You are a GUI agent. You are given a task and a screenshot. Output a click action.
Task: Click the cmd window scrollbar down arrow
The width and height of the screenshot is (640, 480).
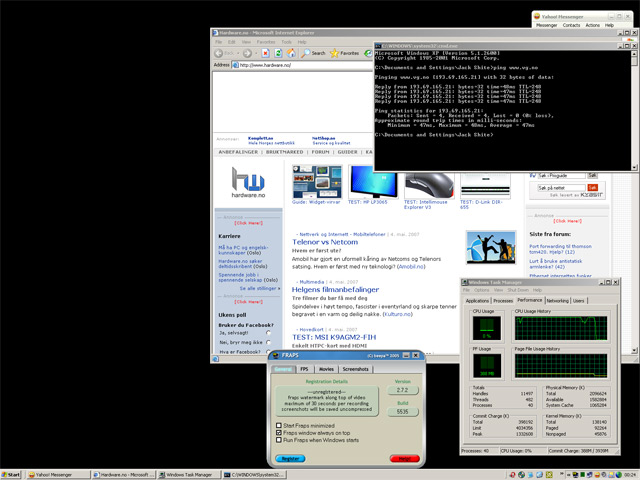(634, 167)
